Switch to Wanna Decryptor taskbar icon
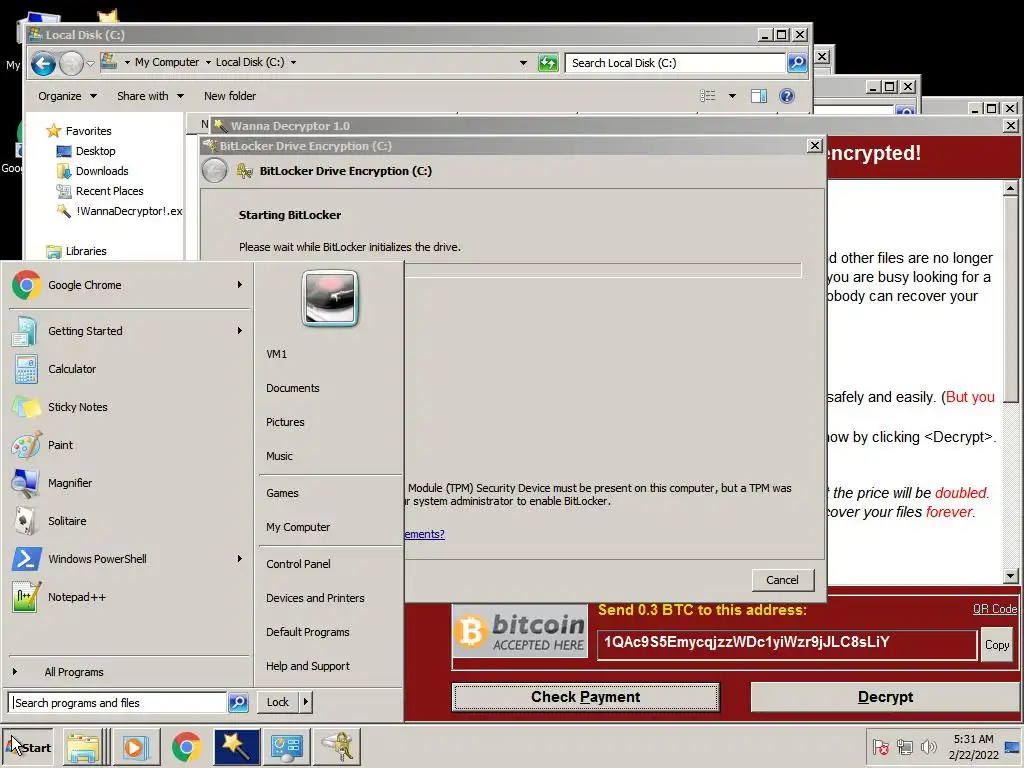1024x768 pixels. [x=236, y=747]
